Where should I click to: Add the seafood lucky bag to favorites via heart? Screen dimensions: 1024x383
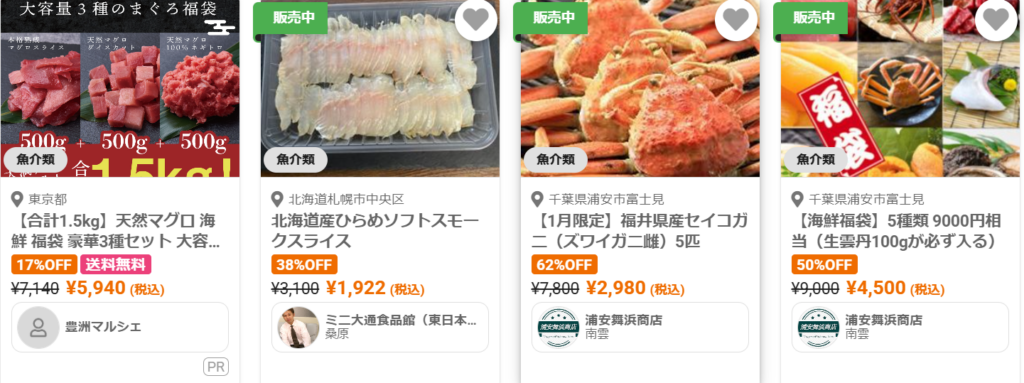[x=996, y=20]
